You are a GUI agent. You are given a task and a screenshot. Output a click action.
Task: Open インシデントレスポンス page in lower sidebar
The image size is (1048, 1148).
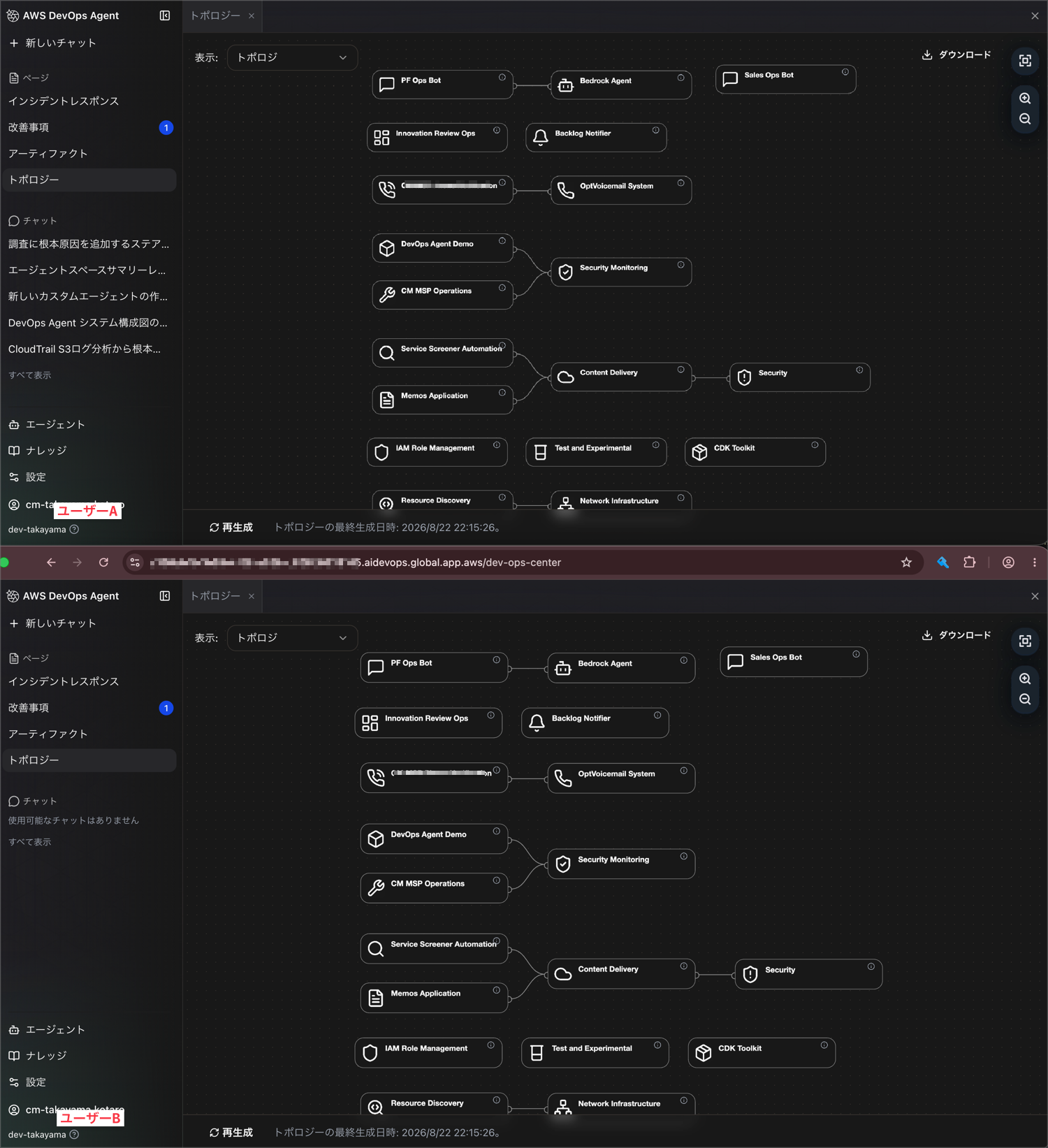[x=89, y=681]
